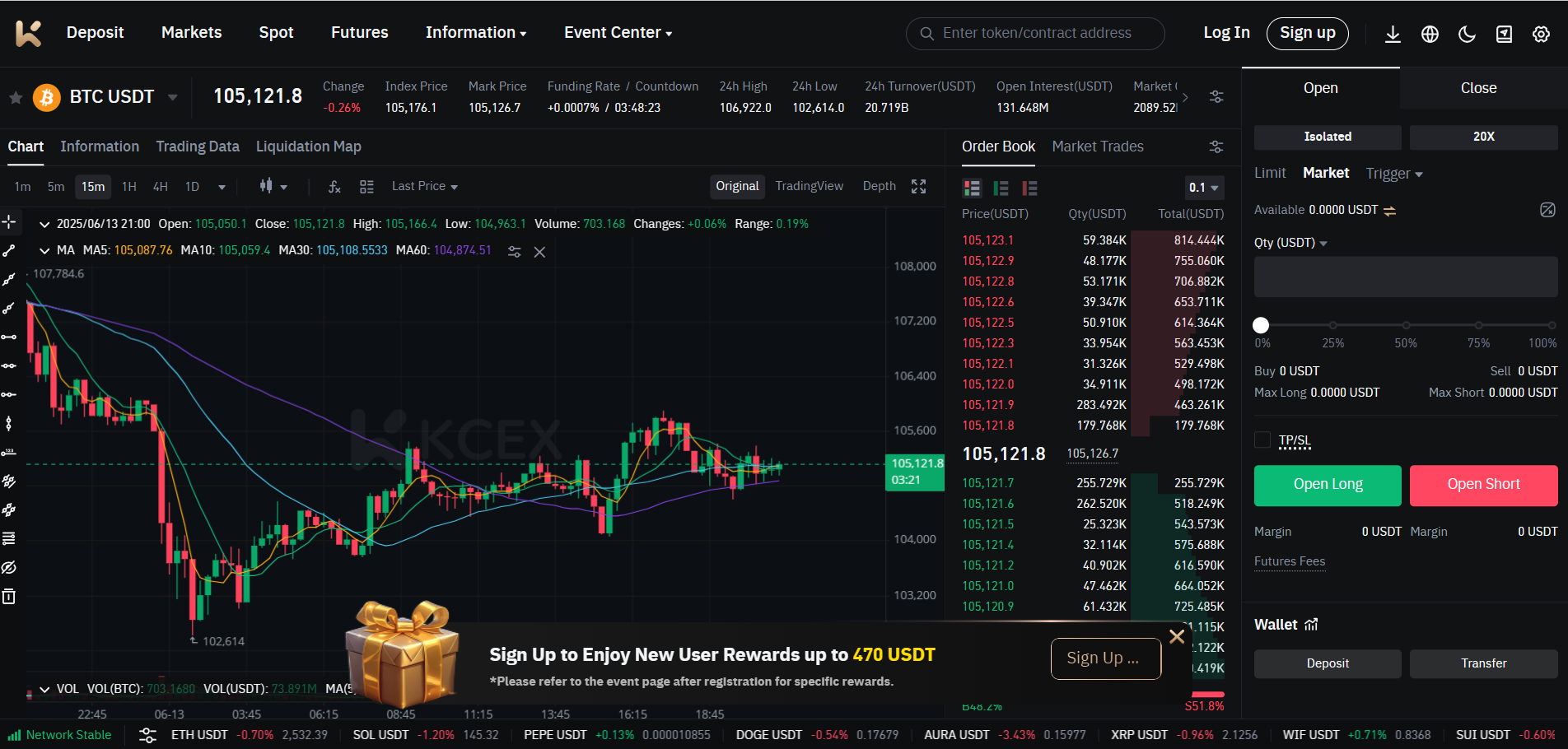
Task: Click the KCEX logo icon
Action: click(28, 33)
